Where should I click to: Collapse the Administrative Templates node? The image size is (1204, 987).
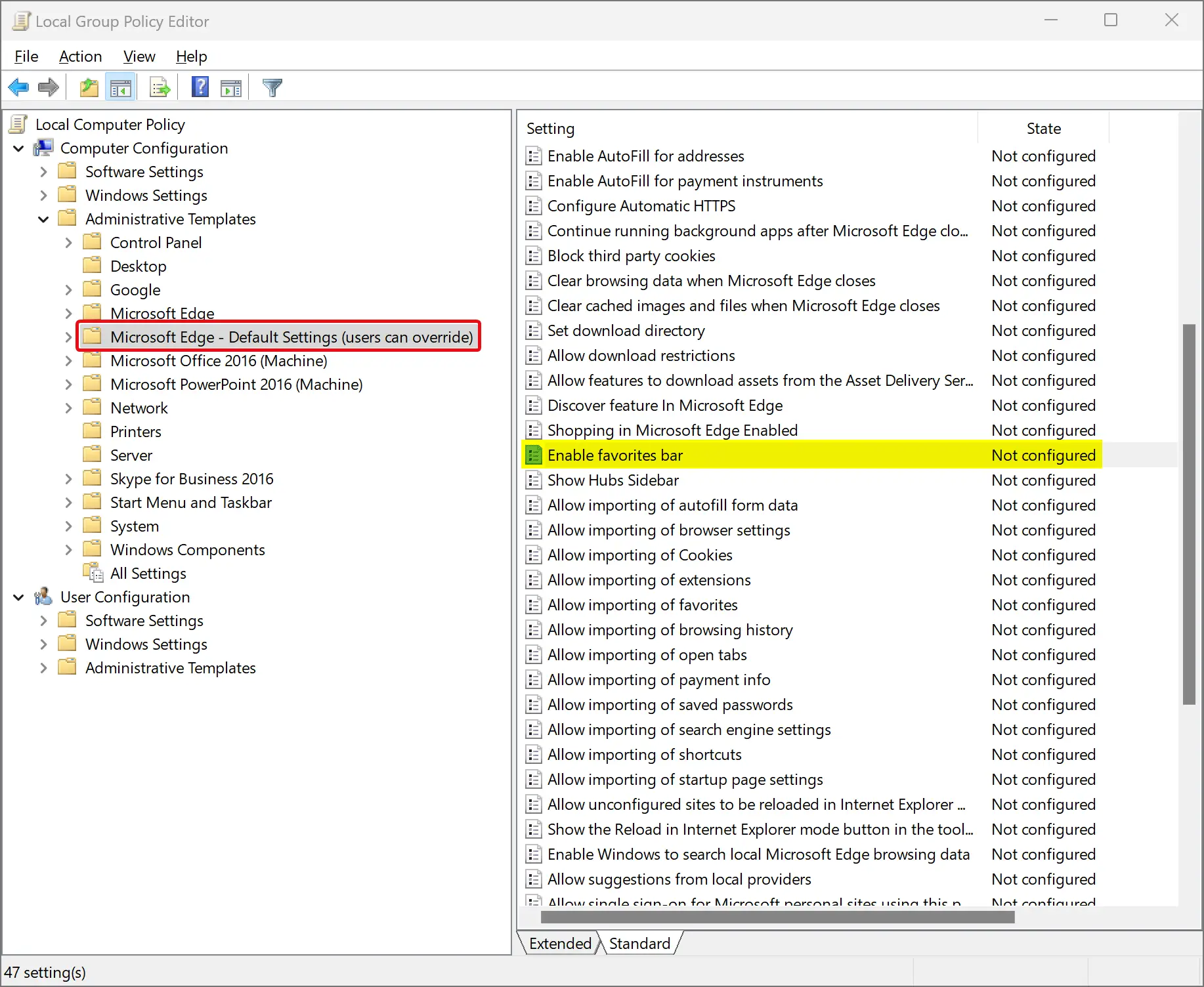[43, 219]
